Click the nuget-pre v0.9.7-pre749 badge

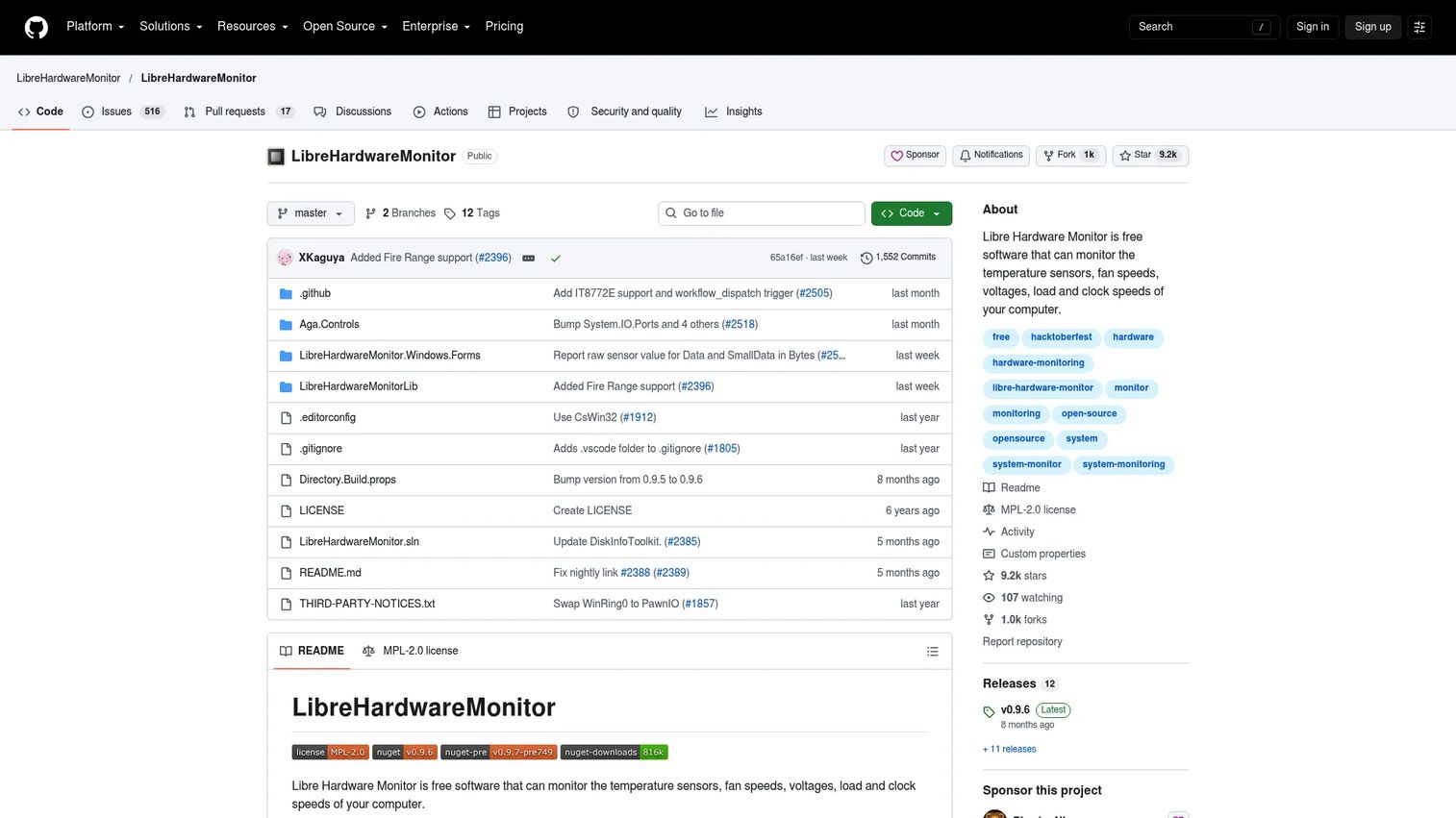click(x=499, y=753)
